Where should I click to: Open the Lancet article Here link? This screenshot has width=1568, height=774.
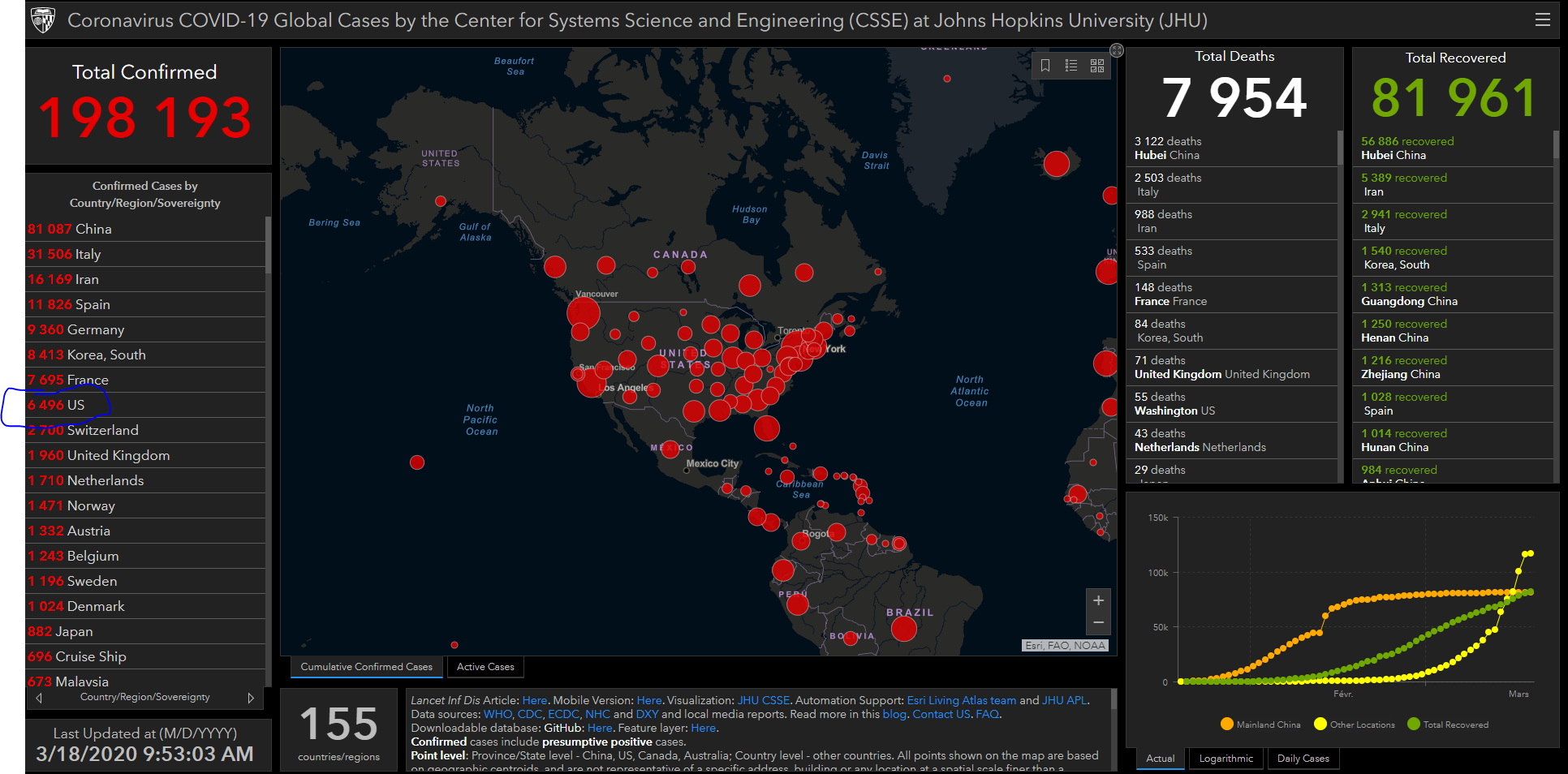(x=534, y=700)
